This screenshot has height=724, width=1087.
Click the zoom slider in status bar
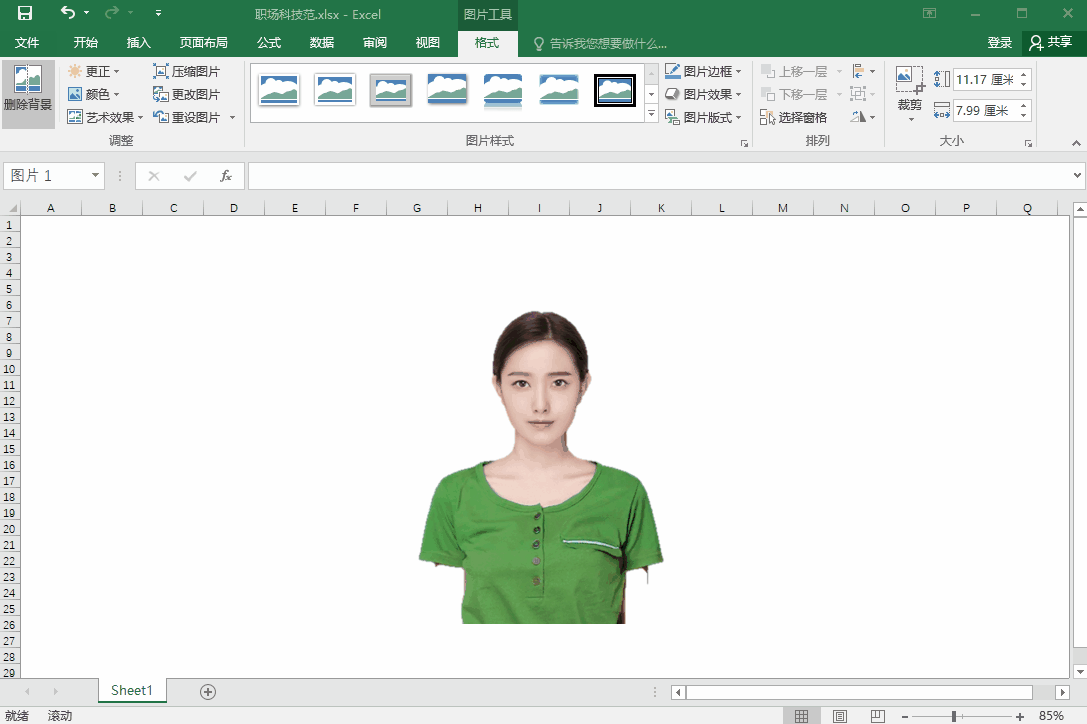(x=955, y=716)
